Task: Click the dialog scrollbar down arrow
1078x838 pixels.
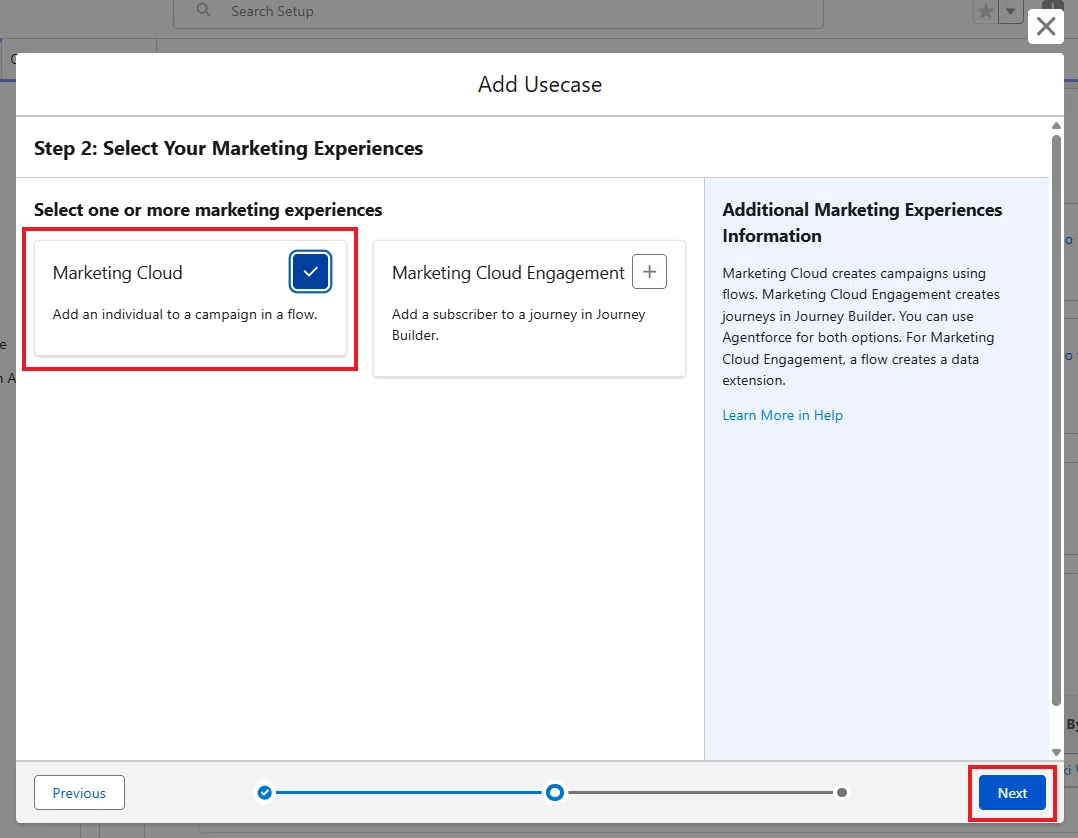Action: [1056, 753]
